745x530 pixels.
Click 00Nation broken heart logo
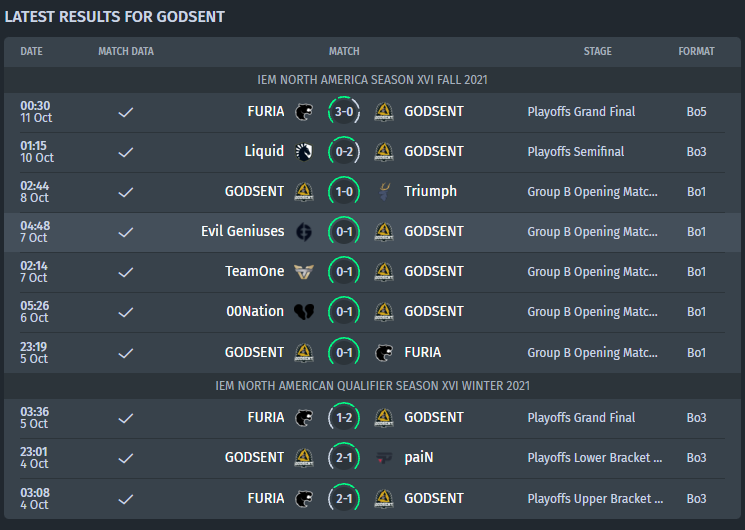[304, 312]
